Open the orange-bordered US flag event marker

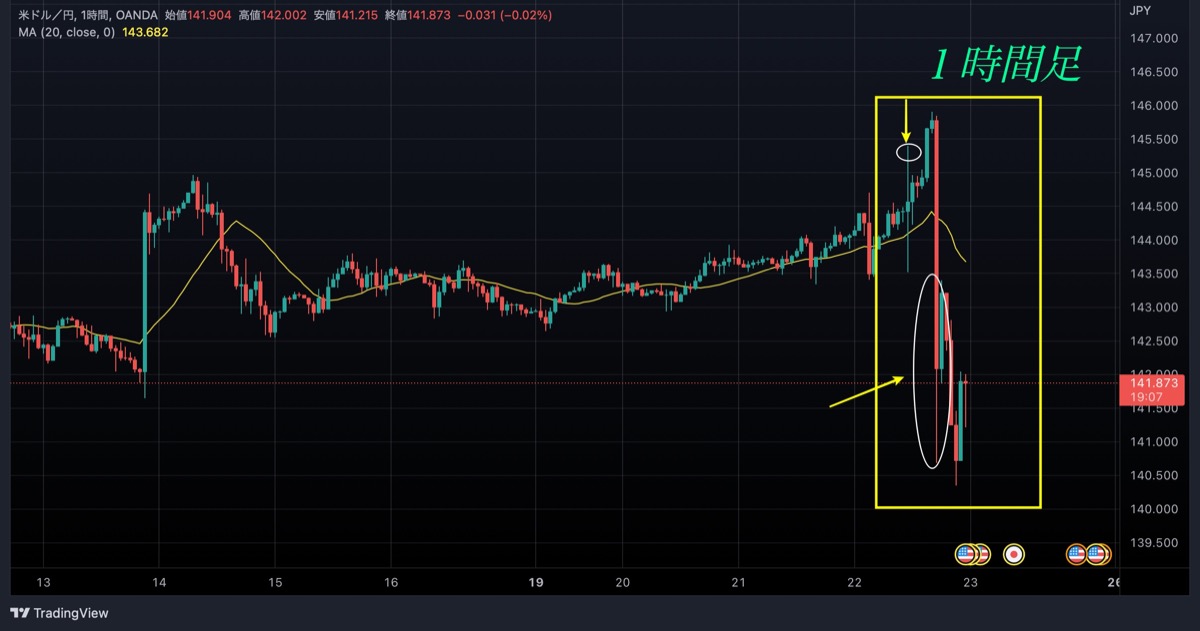[x=1076, y=554]
